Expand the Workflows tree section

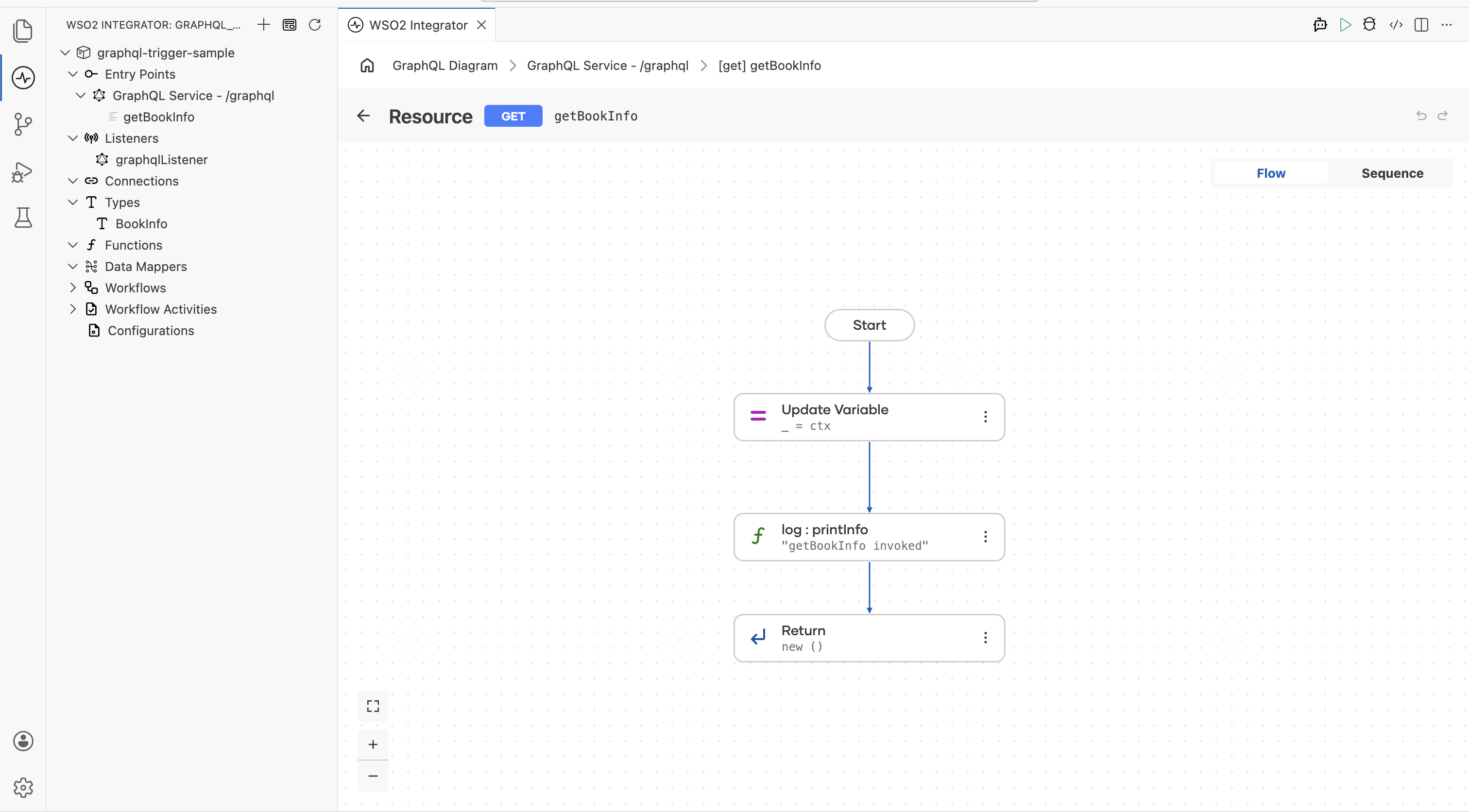(x=73, y=288)
